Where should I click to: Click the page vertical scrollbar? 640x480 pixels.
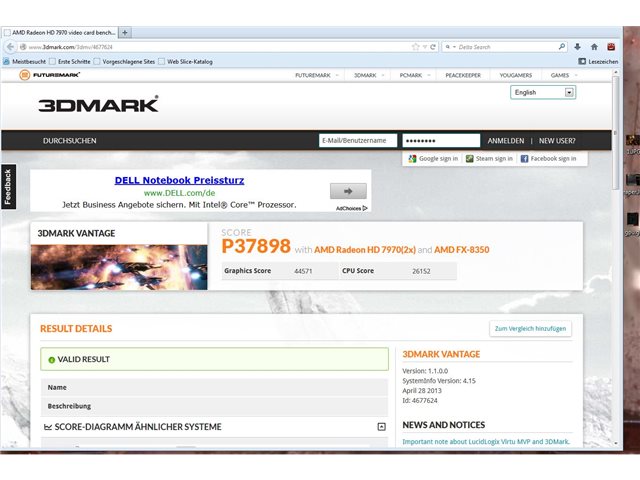pyautogui.click(x=616, y=135)
